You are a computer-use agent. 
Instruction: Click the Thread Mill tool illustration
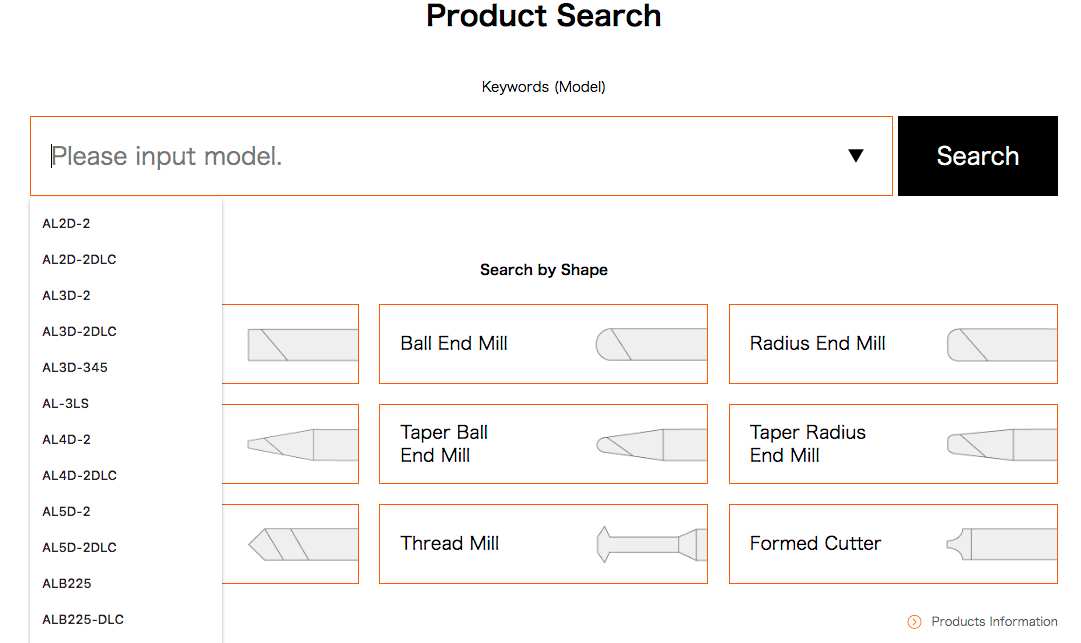click(x=651, y=544)
